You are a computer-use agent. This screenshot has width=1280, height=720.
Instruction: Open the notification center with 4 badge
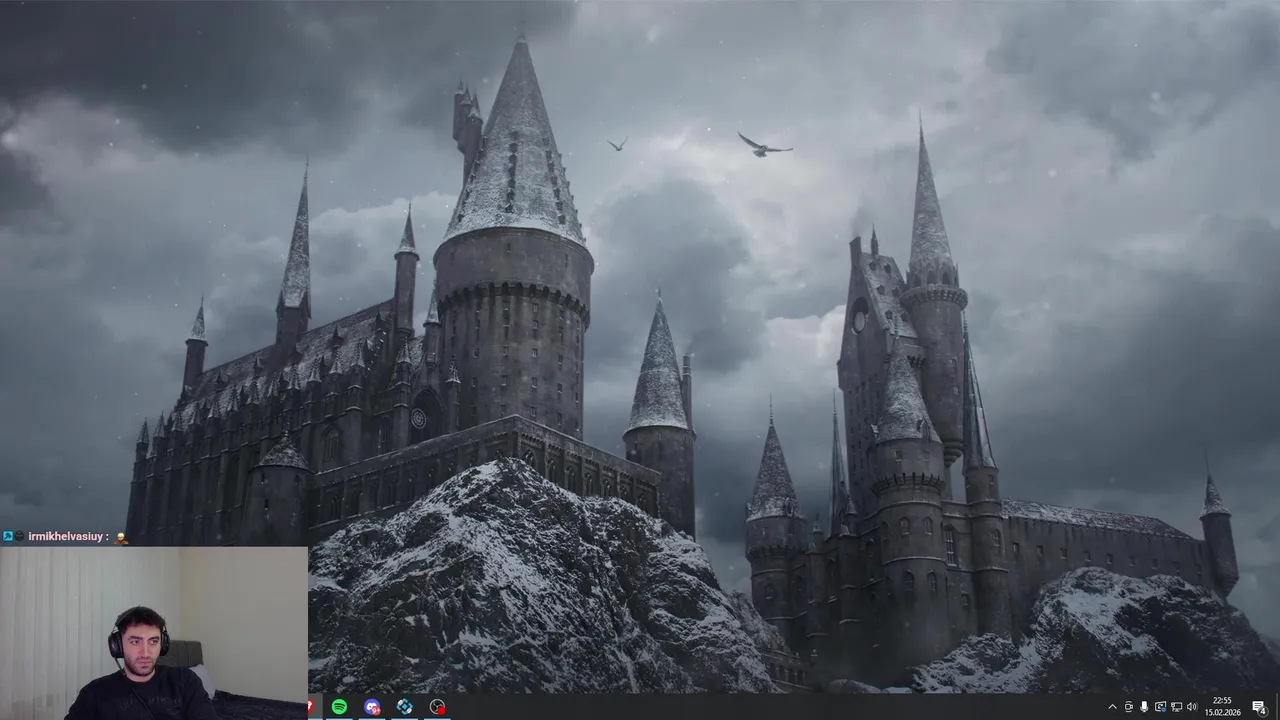click(x=1259, y=707)
